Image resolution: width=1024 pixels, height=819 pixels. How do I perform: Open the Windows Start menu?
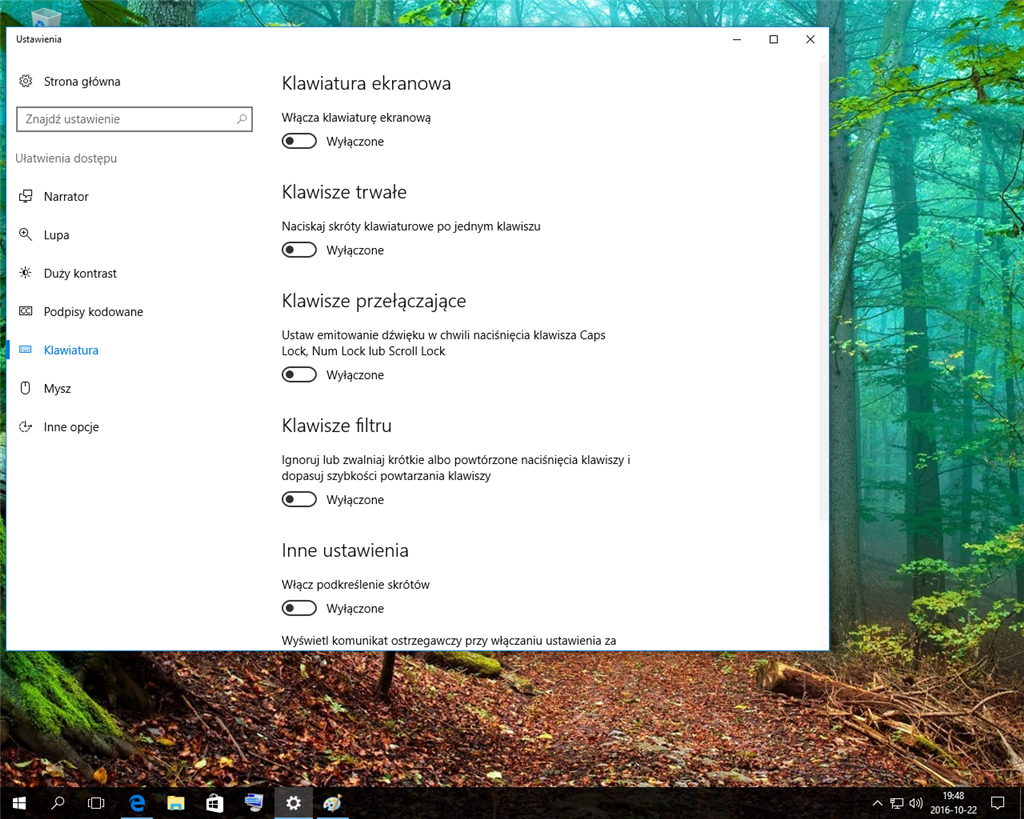(x=19, y=803)
